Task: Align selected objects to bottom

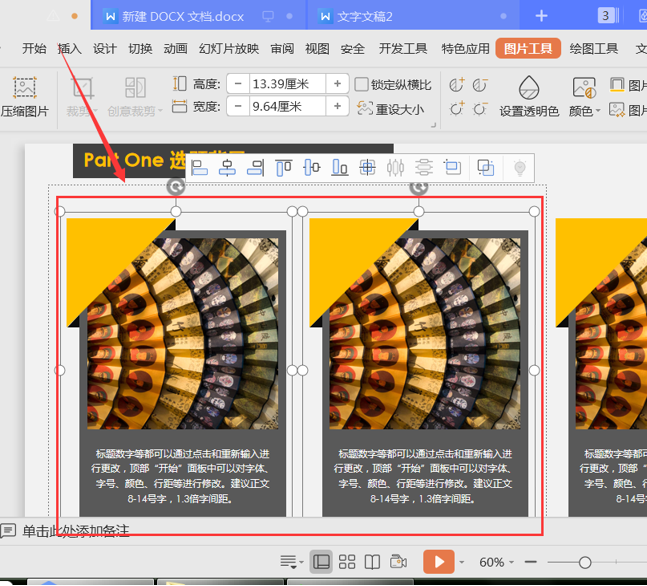Action: (340, 168)
